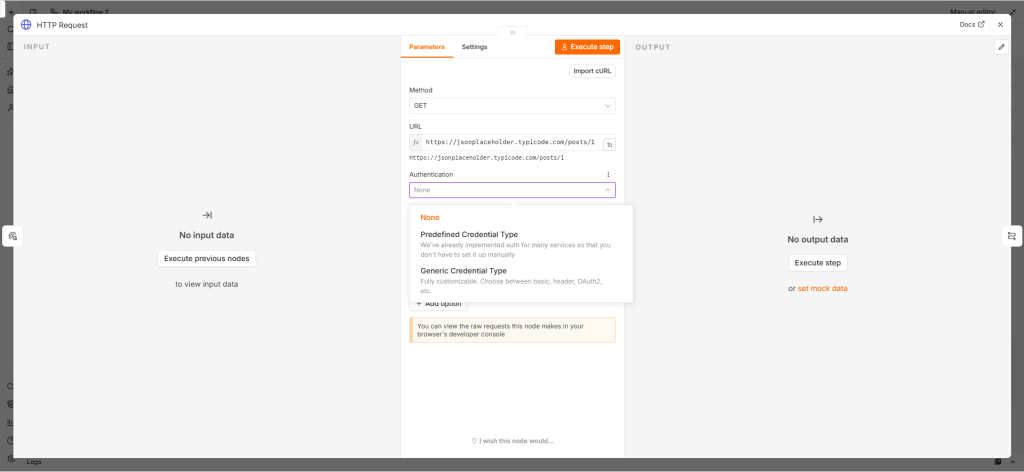Screen dimensions: 1024x472
Task: Click the No input data arrow icon
Action: pyautogui.click(x=206, y=215)
